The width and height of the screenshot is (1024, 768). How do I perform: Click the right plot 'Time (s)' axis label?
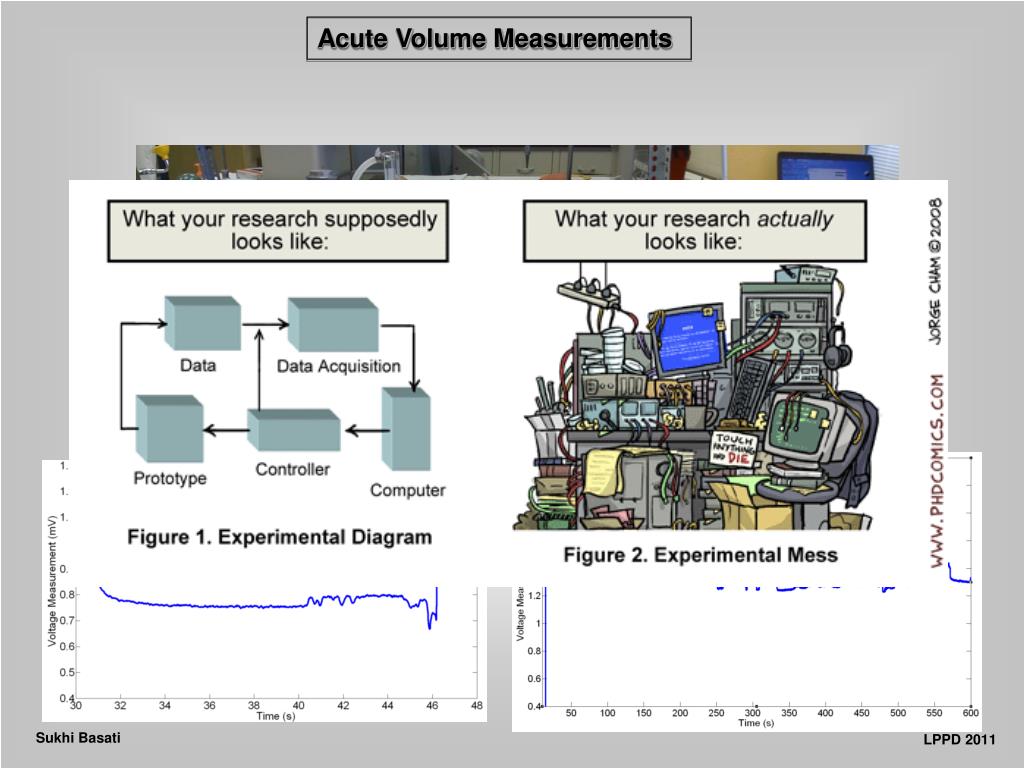[756, 723]
